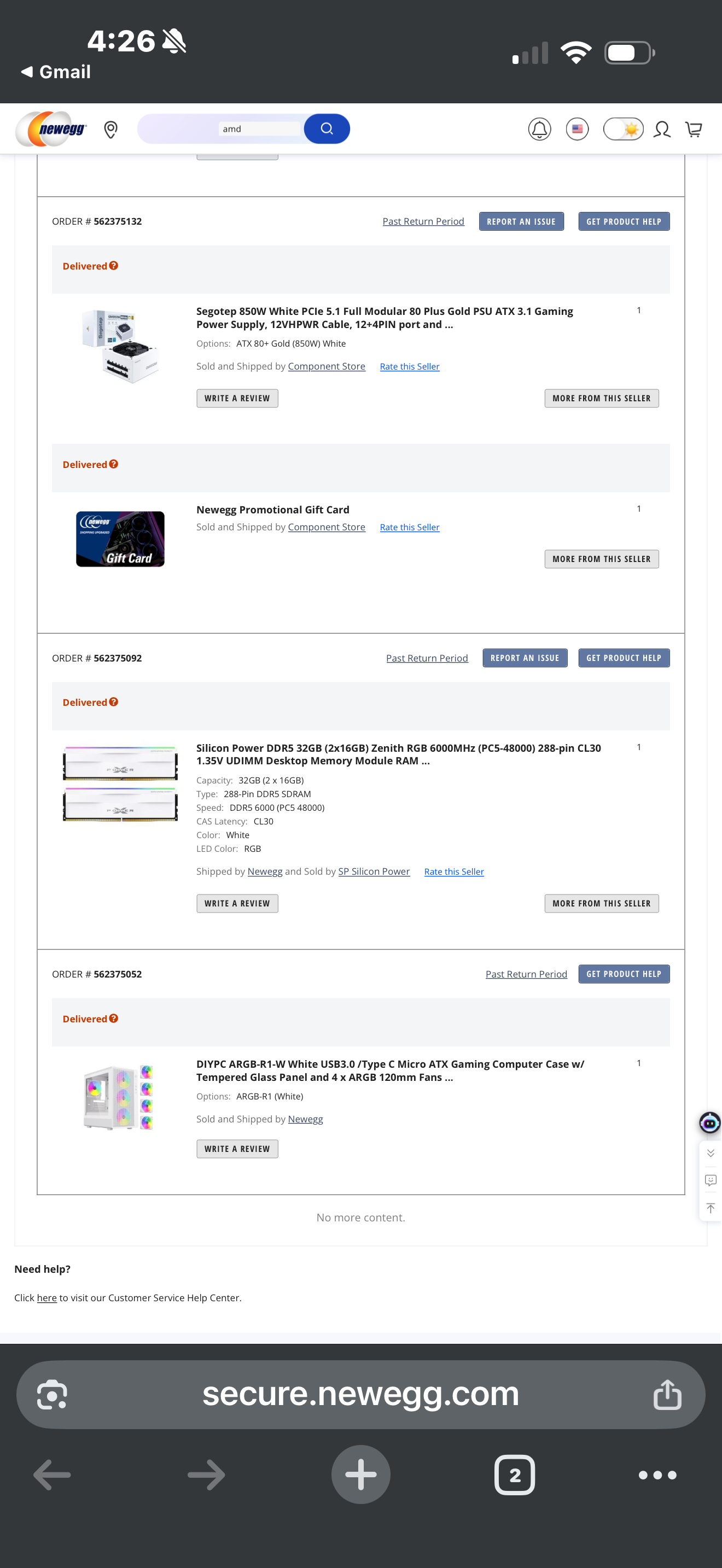Open the notifications bell

point(539,129)
